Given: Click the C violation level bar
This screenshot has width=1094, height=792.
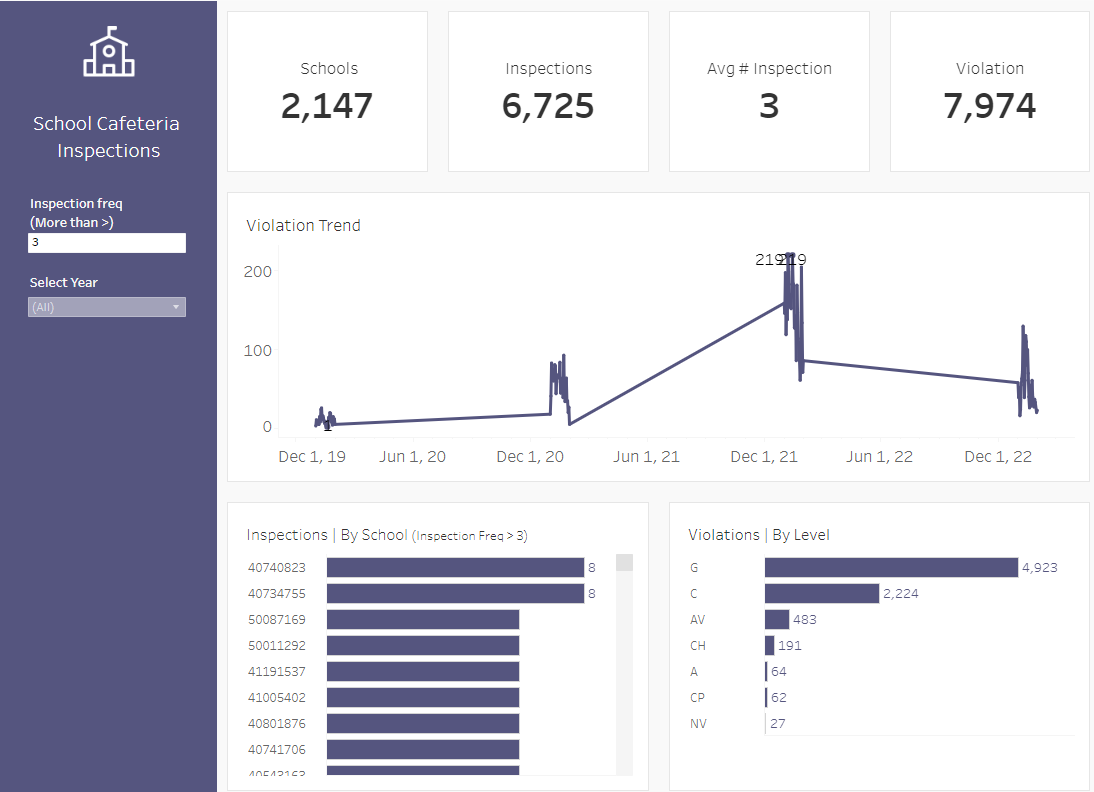Looking at the screenshot, I should [x=822, y=593].
